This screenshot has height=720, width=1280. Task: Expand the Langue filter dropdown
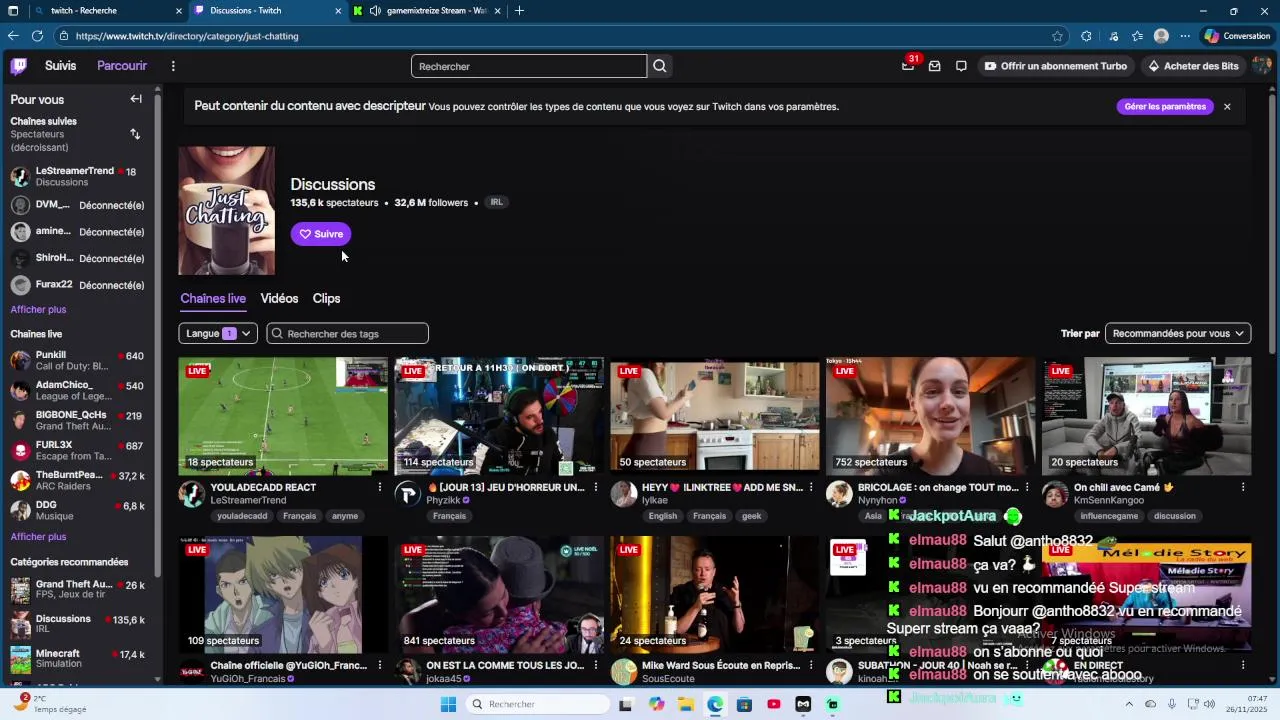click(x=218, y=334)
